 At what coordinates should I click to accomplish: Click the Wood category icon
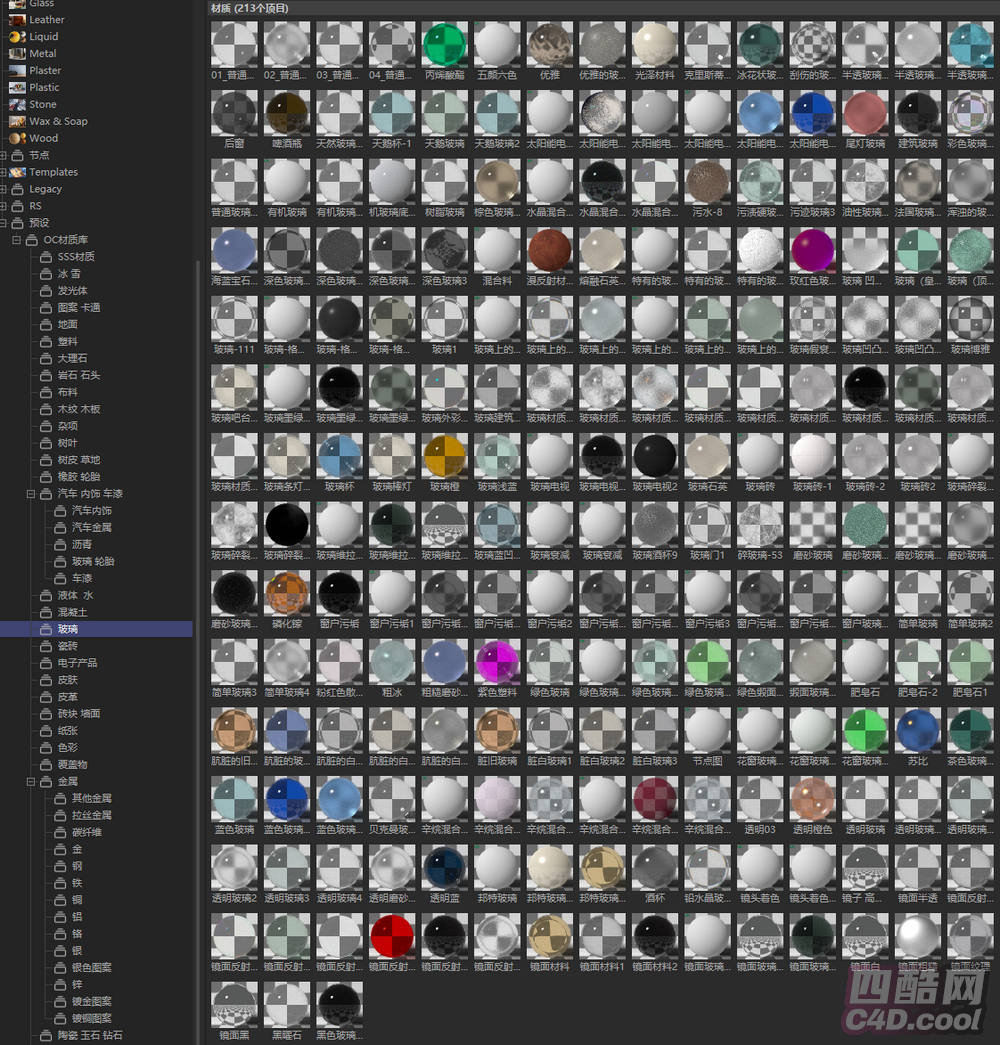pos(17,138)
